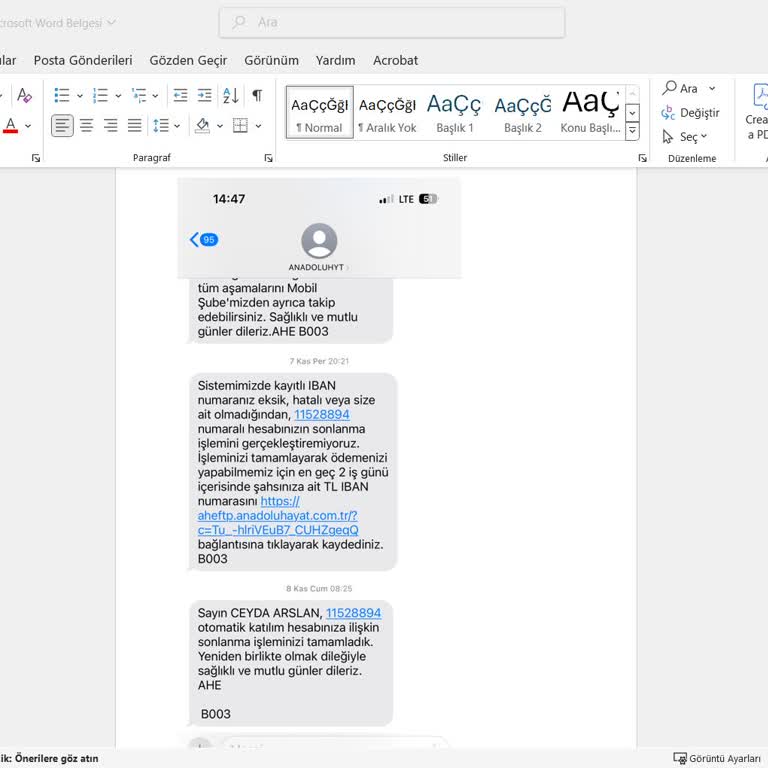Open the Yardım tab
This screenshot has width=768, height=768.
[336, 60]
